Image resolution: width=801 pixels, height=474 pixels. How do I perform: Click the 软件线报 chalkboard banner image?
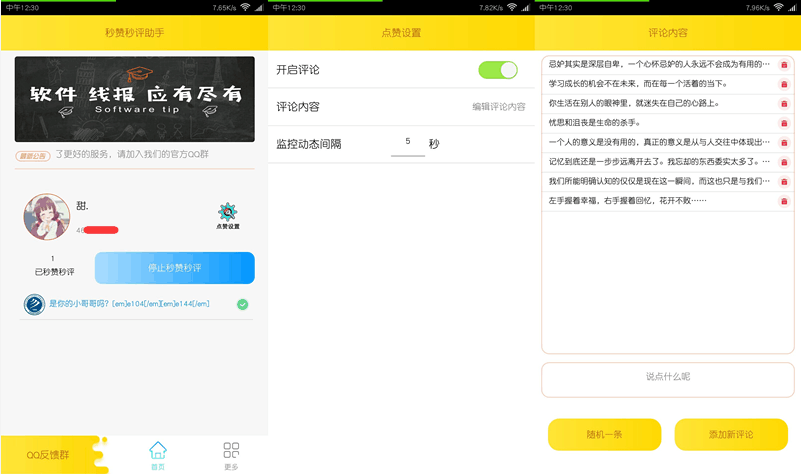(134, 98)
